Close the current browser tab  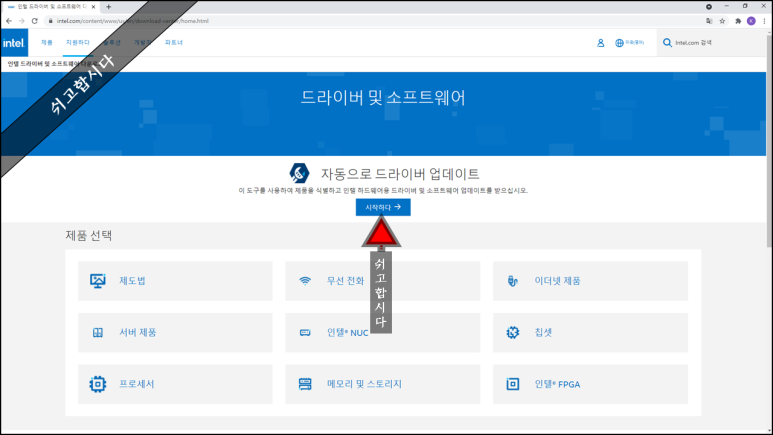click(x=93, y=7)
